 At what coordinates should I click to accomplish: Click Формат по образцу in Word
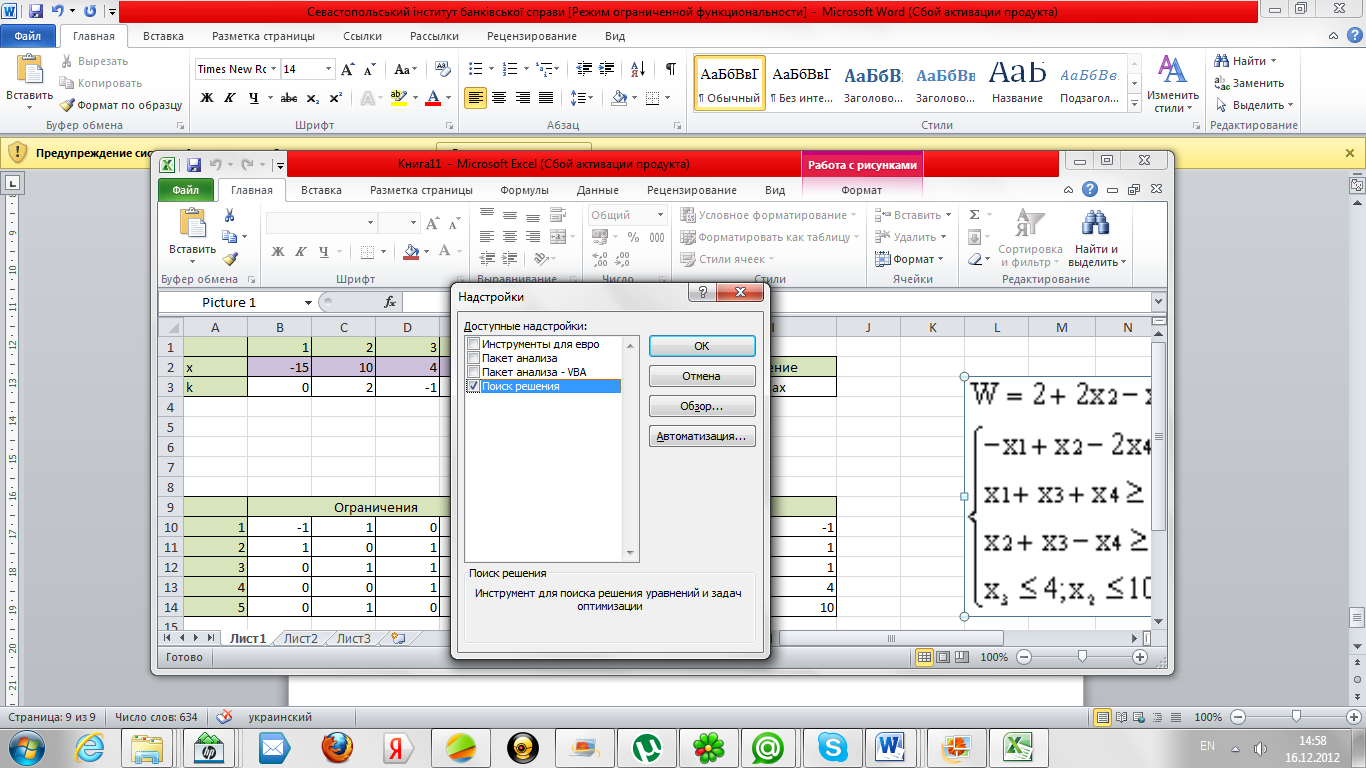[120, 104]
